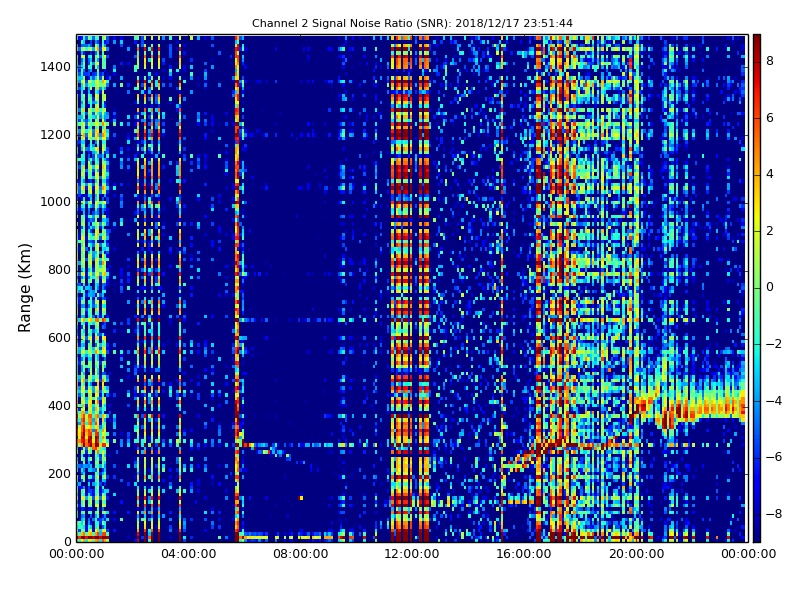Image resolution: width=800 pixels, height=600 pixels.
Task: Click the colorbar label 2
Action: point(770,231)
